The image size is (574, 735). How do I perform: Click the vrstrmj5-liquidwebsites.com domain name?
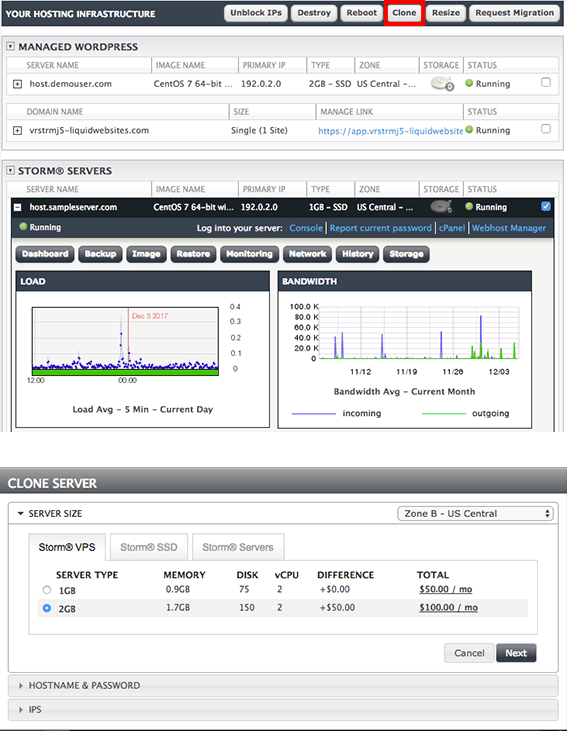click(89, 130)
